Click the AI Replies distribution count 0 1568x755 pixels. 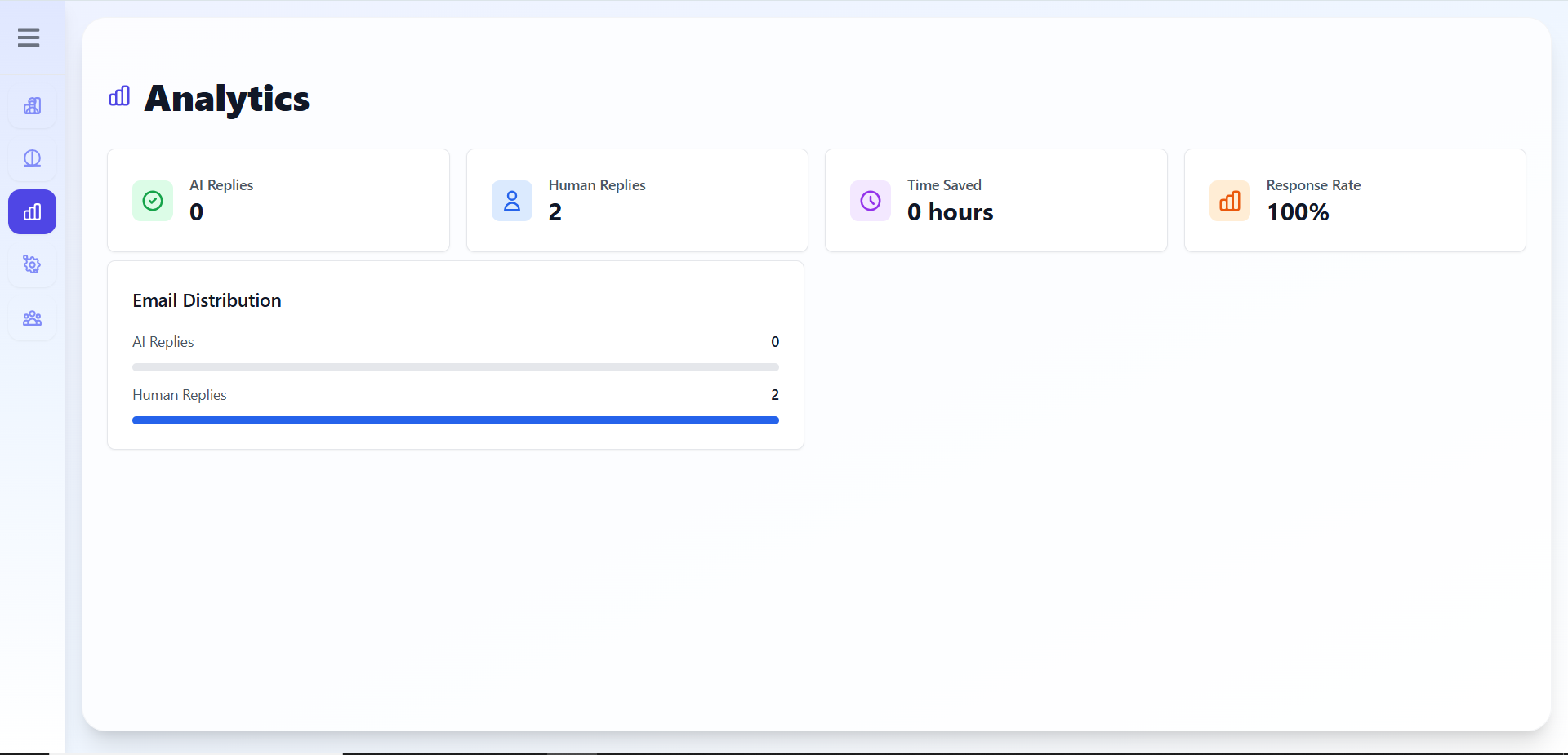pos(775,342)
